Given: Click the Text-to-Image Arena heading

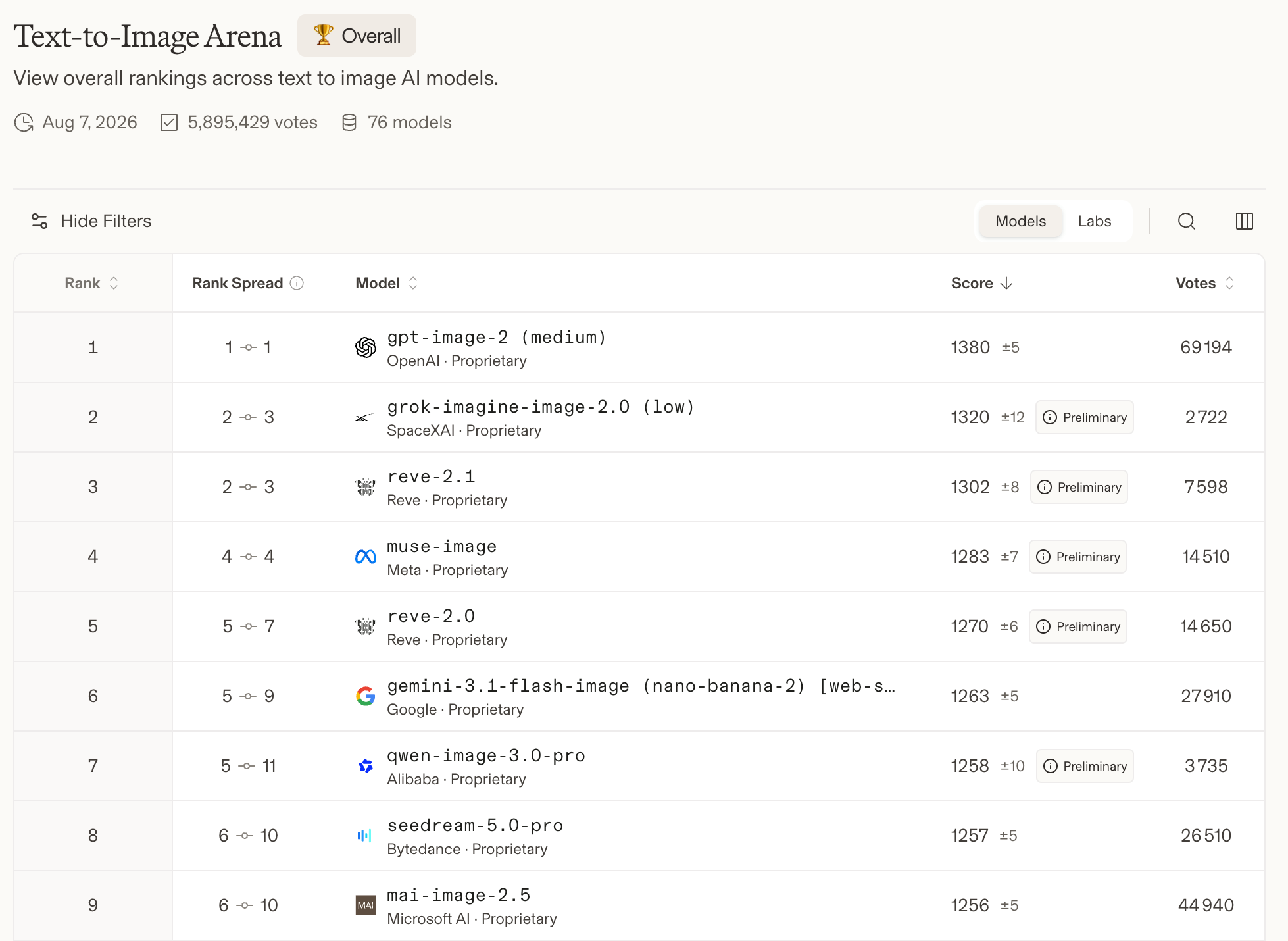Looking at the screenshot, I should point(147,36).
